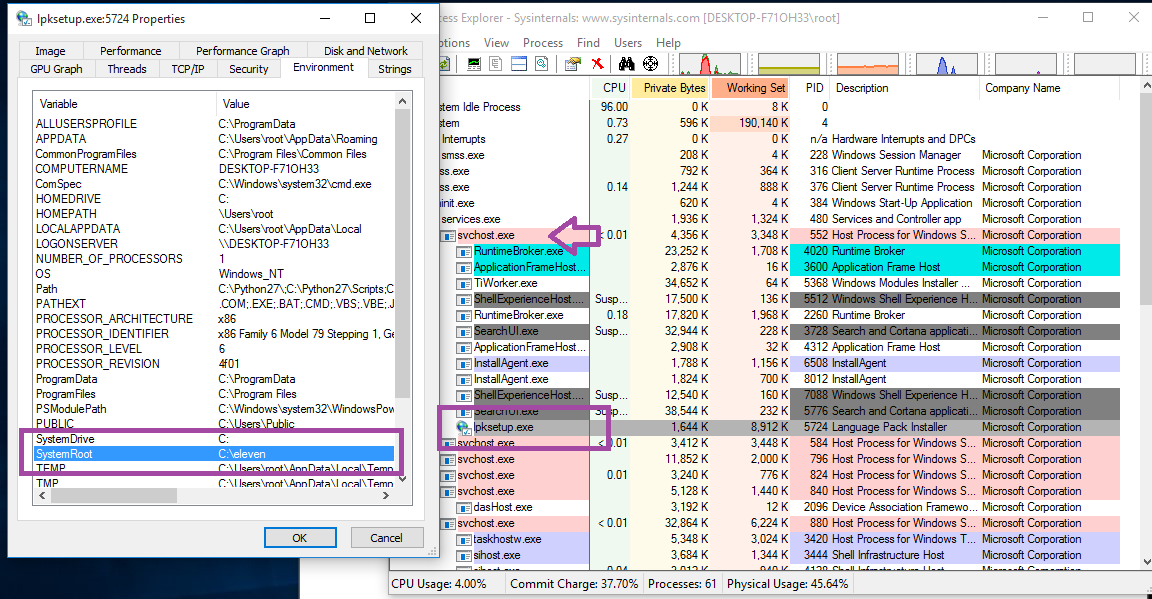Switch to the Disk and Network tab
The width and height of the screenshot is (1152, 599).
(x=365, y=51)
